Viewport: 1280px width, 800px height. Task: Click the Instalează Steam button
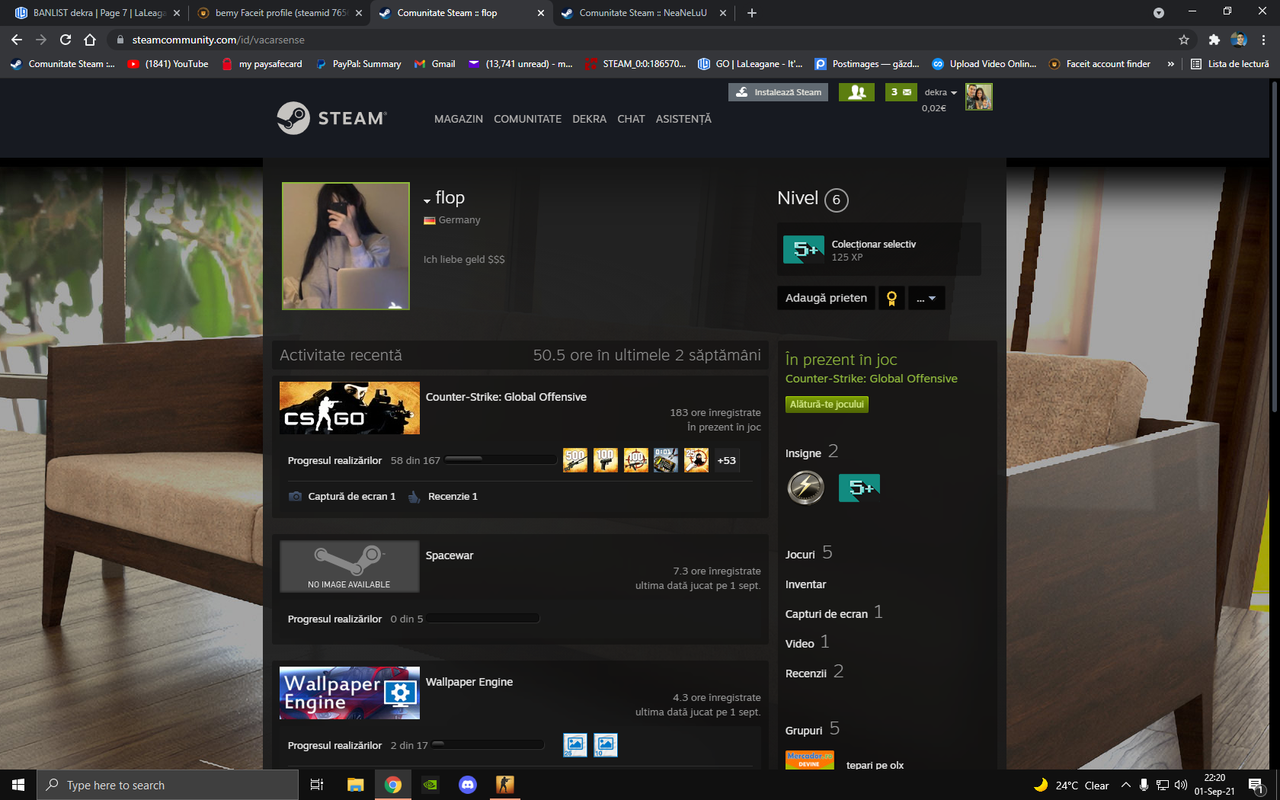click(779, 92)
